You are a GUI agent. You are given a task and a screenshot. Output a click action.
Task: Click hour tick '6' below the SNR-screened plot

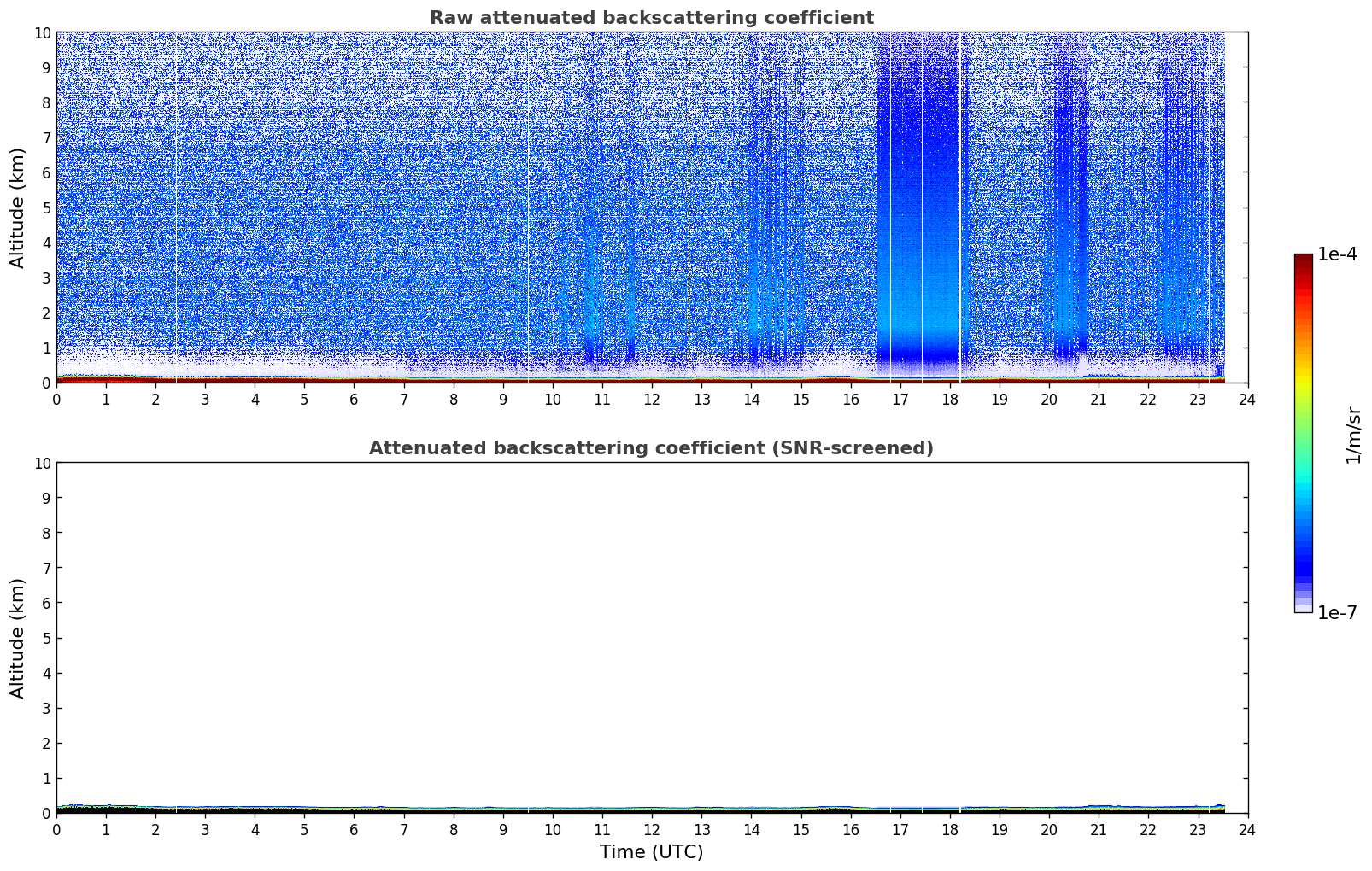coord(354,830)
